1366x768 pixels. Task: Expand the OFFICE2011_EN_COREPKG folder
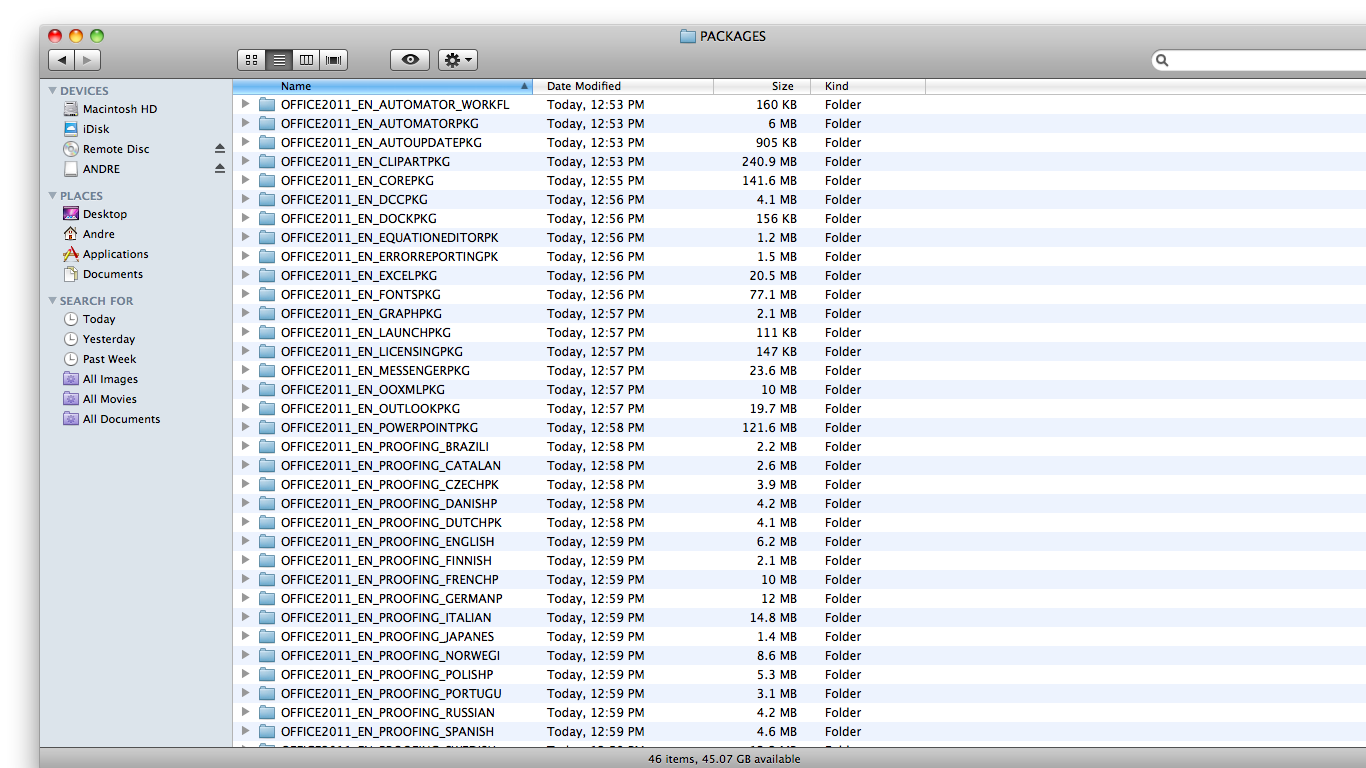pos(245,180)
